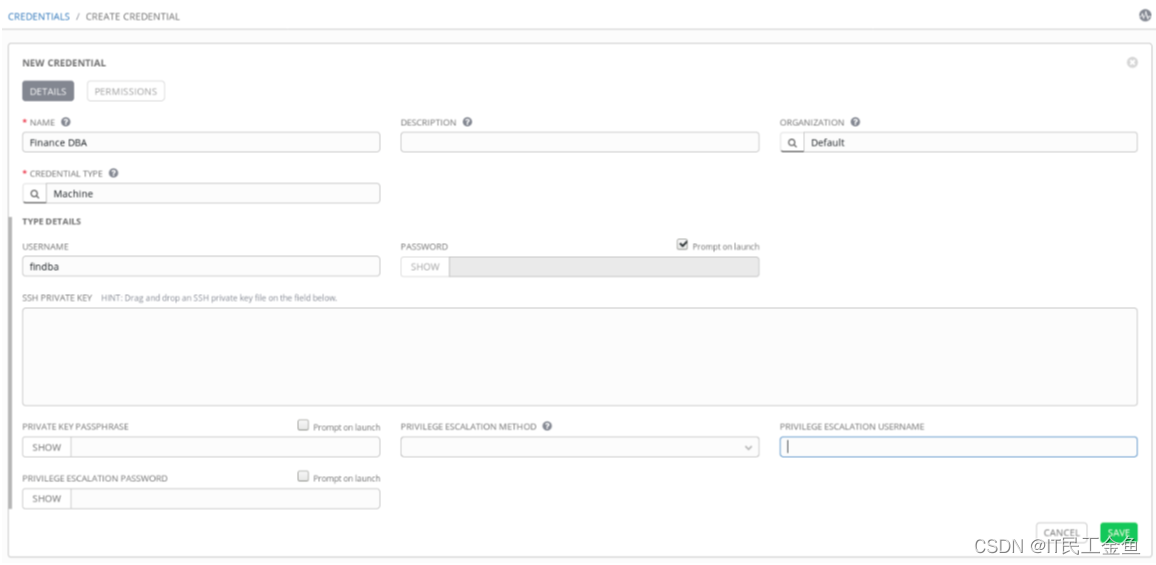Click the disabled Password input field

604,267
